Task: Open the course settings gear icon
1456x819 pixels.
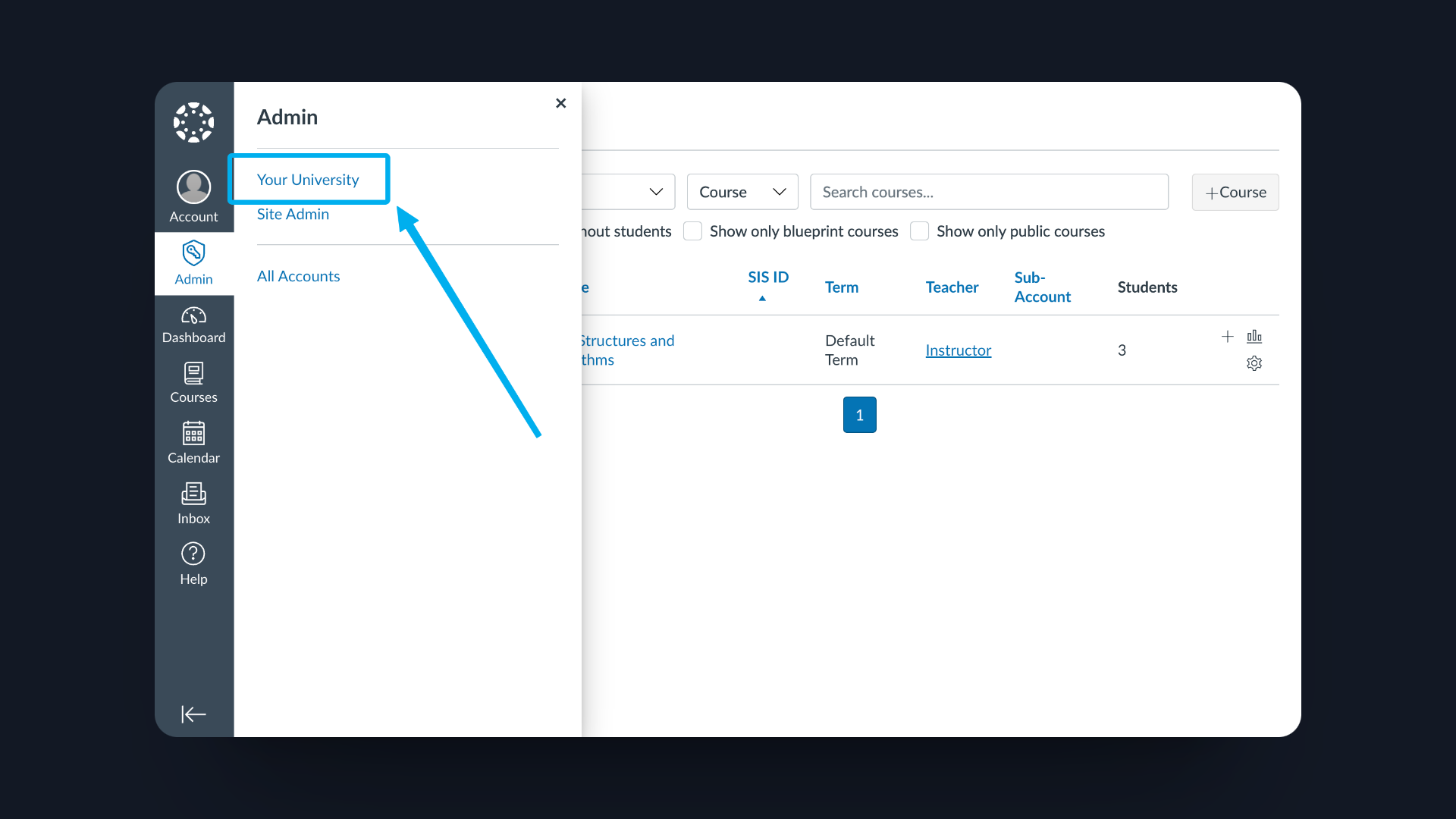Action: point(1254,363)
